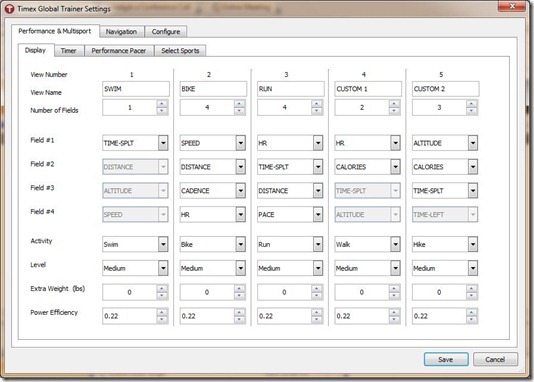Image resolution: width=534 pixels, height=382 pixels.
Task: Click the Save button
Action: pyautogui.click(x=446, y=360)
